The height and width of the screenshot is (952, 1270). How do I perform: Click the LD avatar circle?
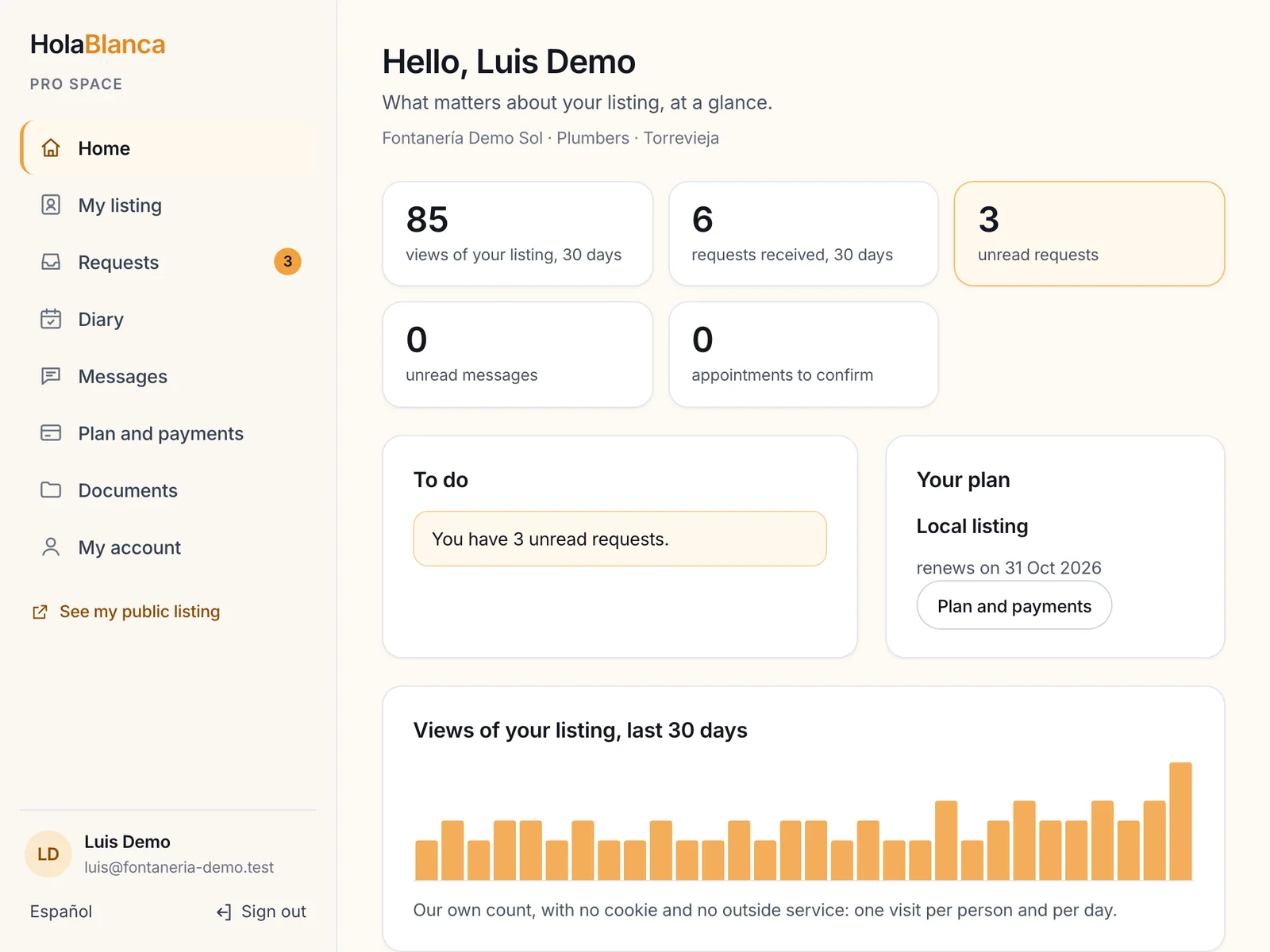[48, 854]
